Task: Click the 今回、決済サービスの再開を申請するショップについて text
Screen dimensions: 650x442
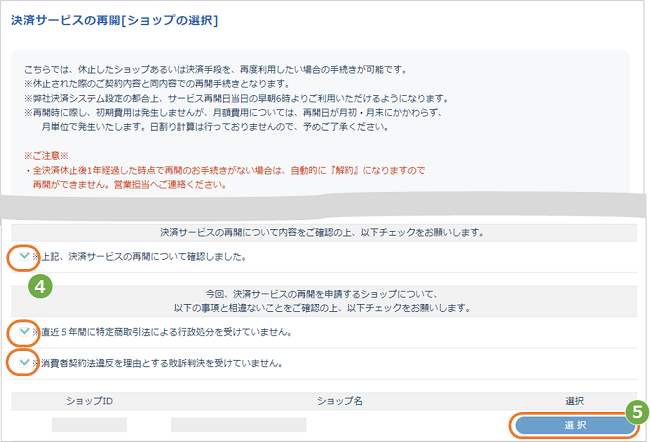Action: point(322,294)
